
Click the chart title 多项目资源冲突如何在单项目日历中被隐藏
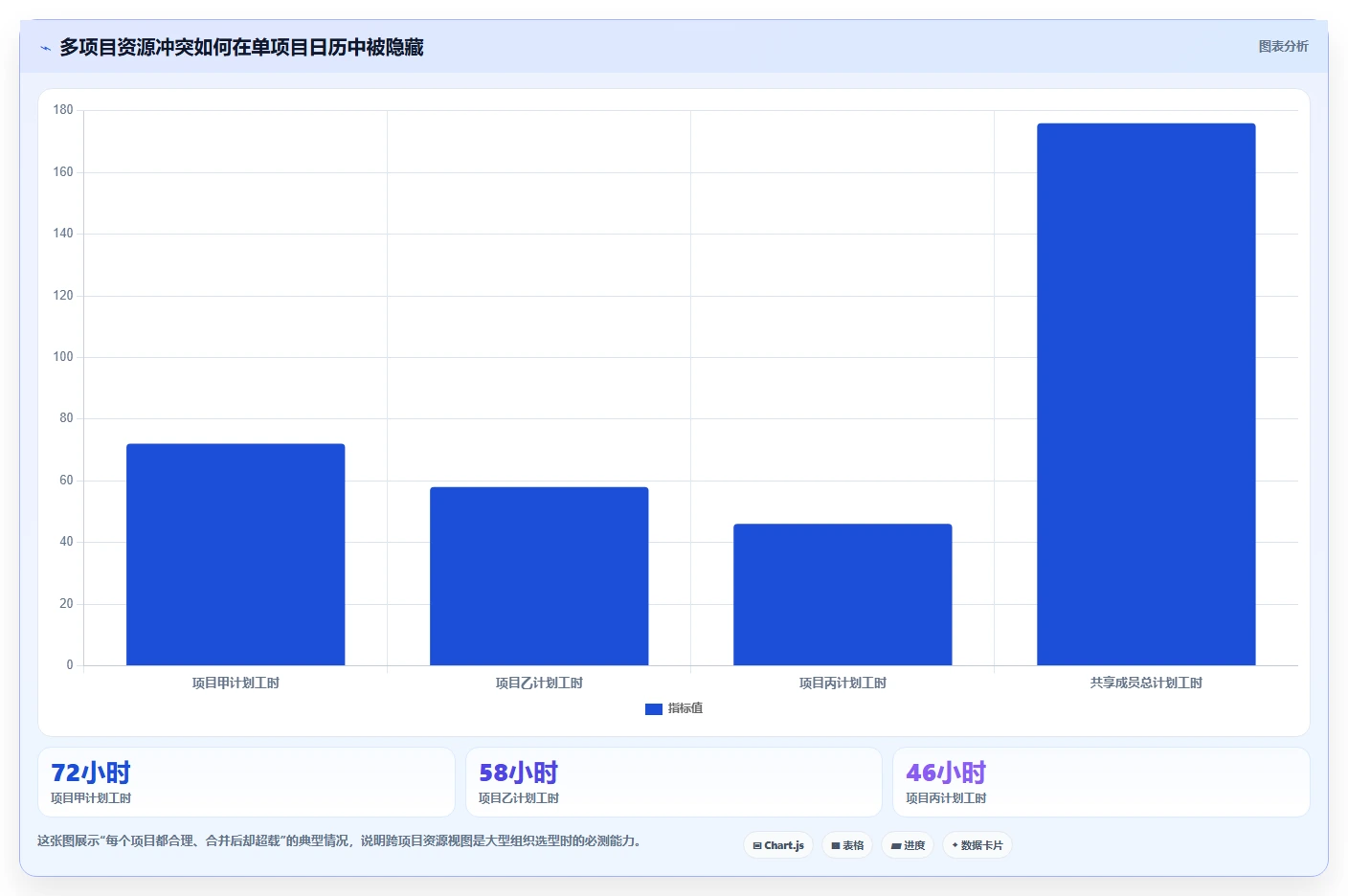241,47
